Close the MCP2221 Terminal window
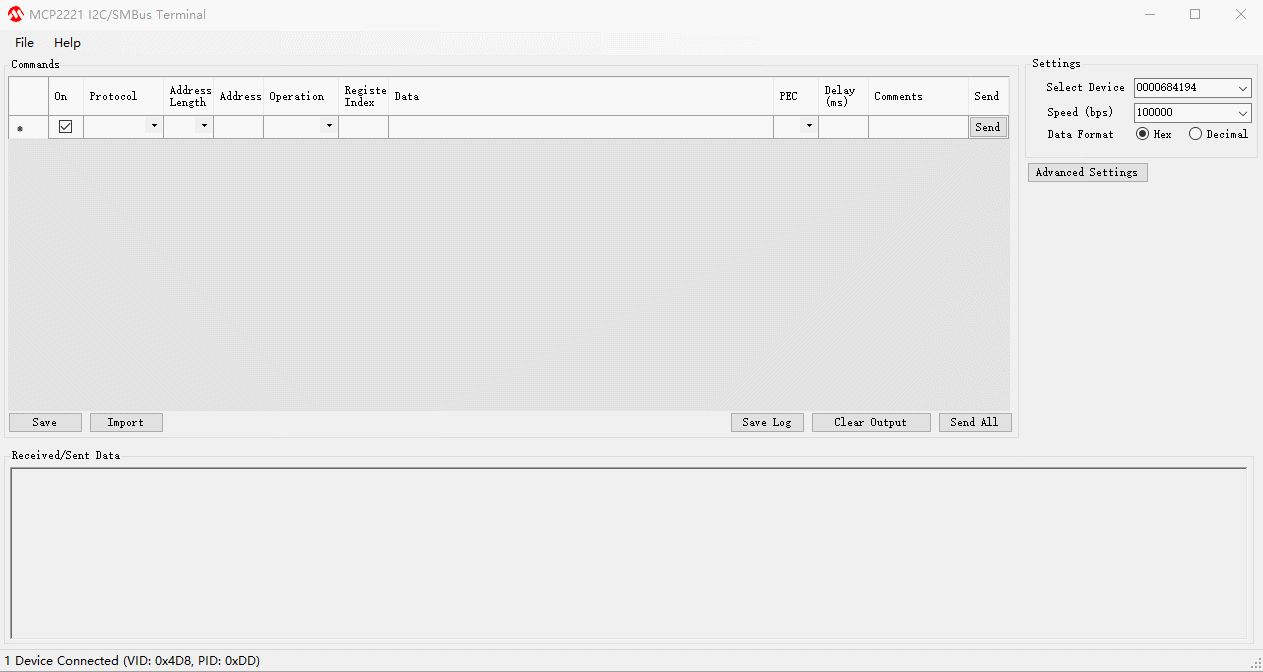The image size is (1263, 672). click(1240, 14)
